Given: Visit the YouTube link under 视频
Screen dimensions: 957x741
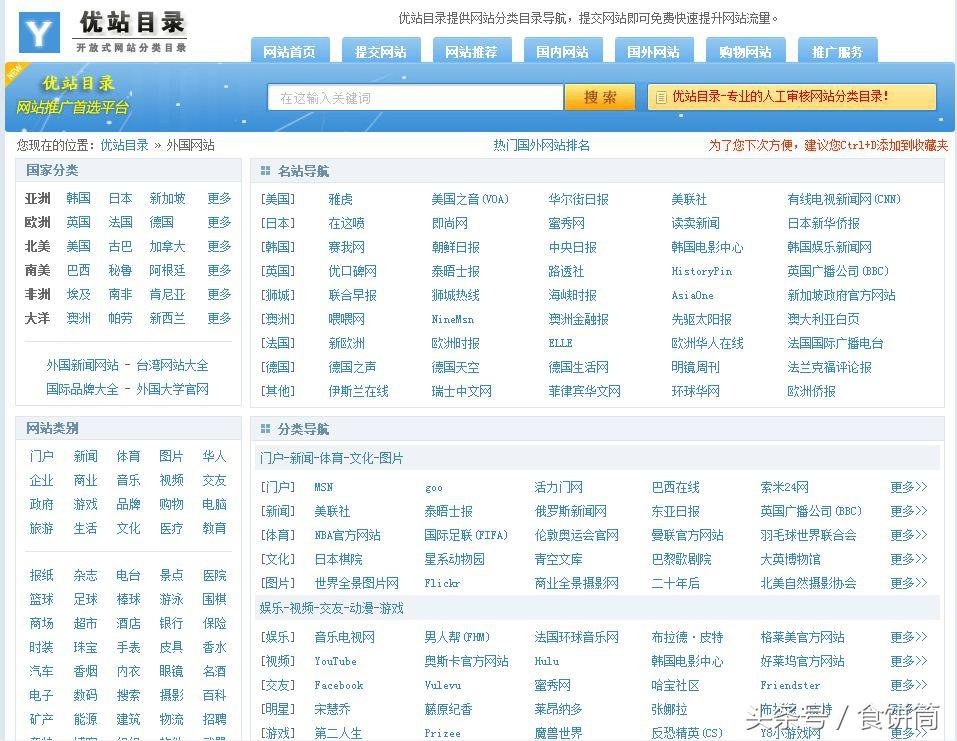Looking at the screenshot, I should coord(335,661).
